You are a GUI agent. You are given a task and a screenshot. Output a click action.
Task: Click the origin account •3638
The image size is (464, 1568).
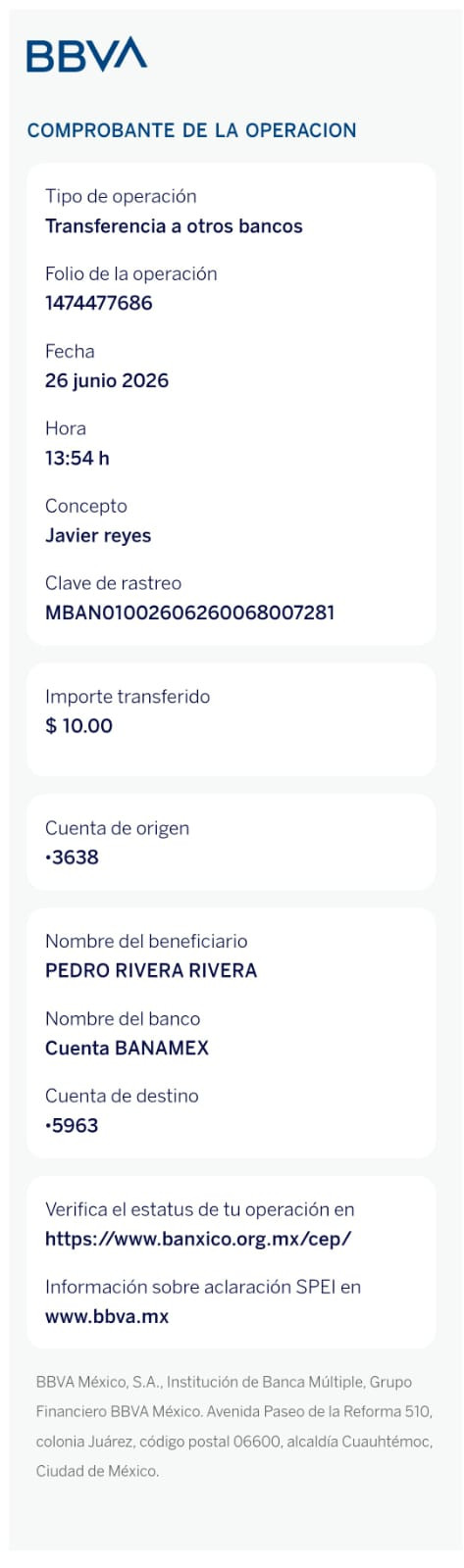click(x=73, y=857)
